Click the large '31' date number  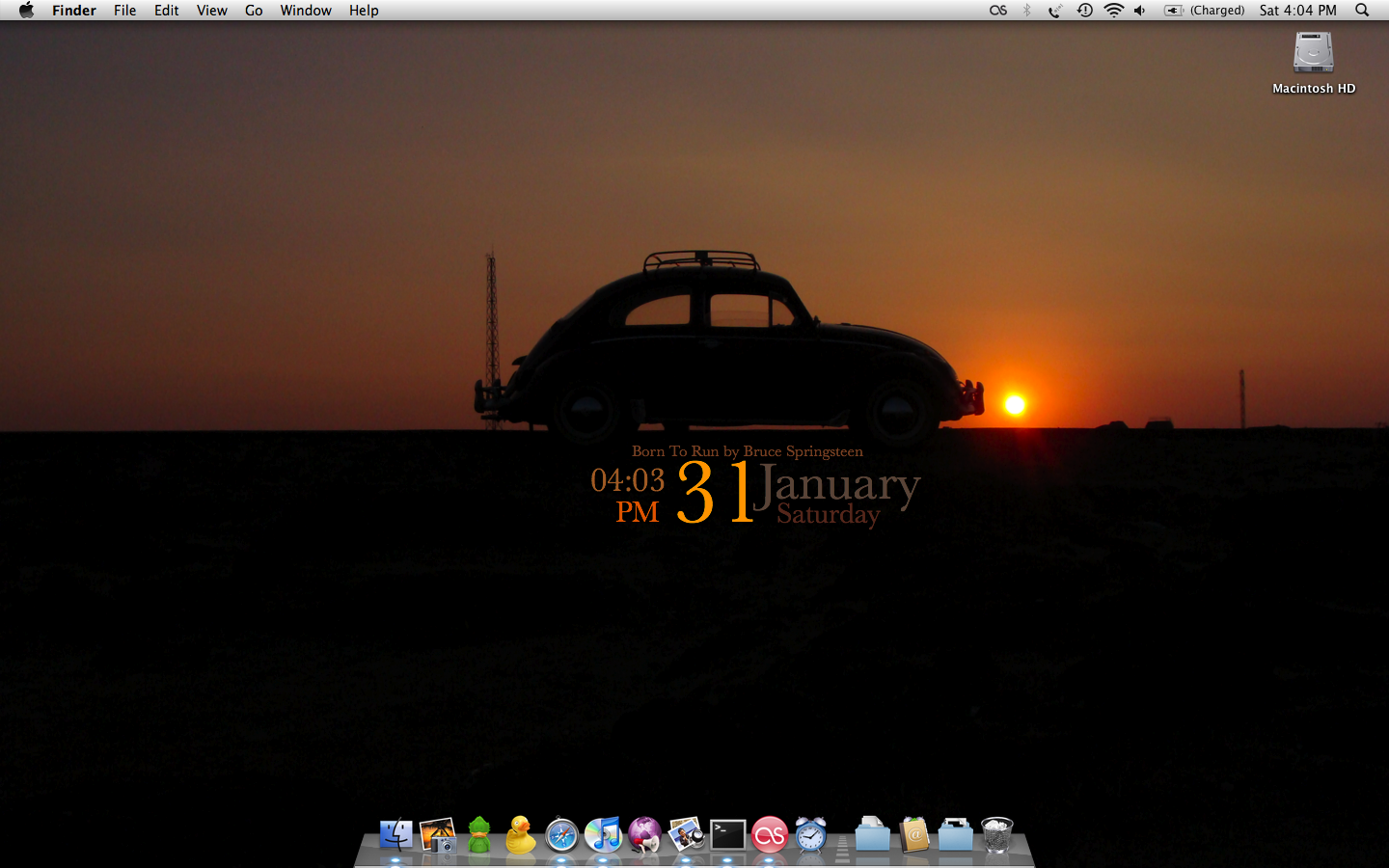(715, 492)
